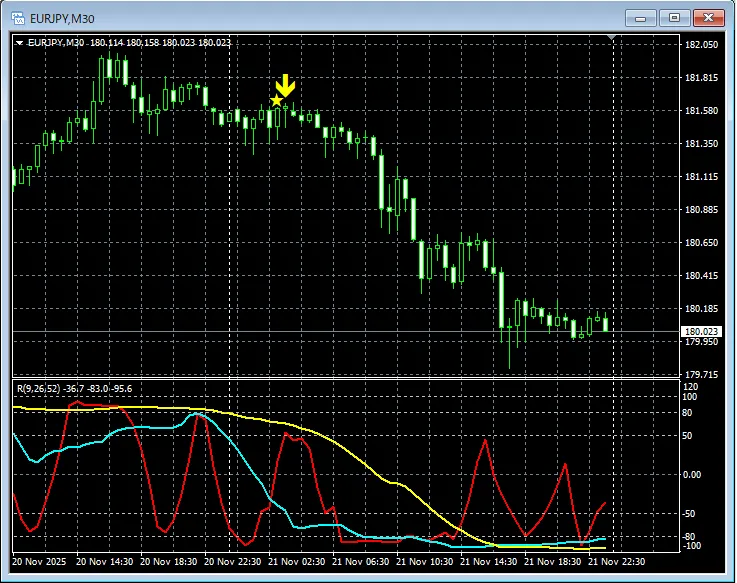
Task: Click the EURJPY chart window icon
Action: click(x=18, y=18)
